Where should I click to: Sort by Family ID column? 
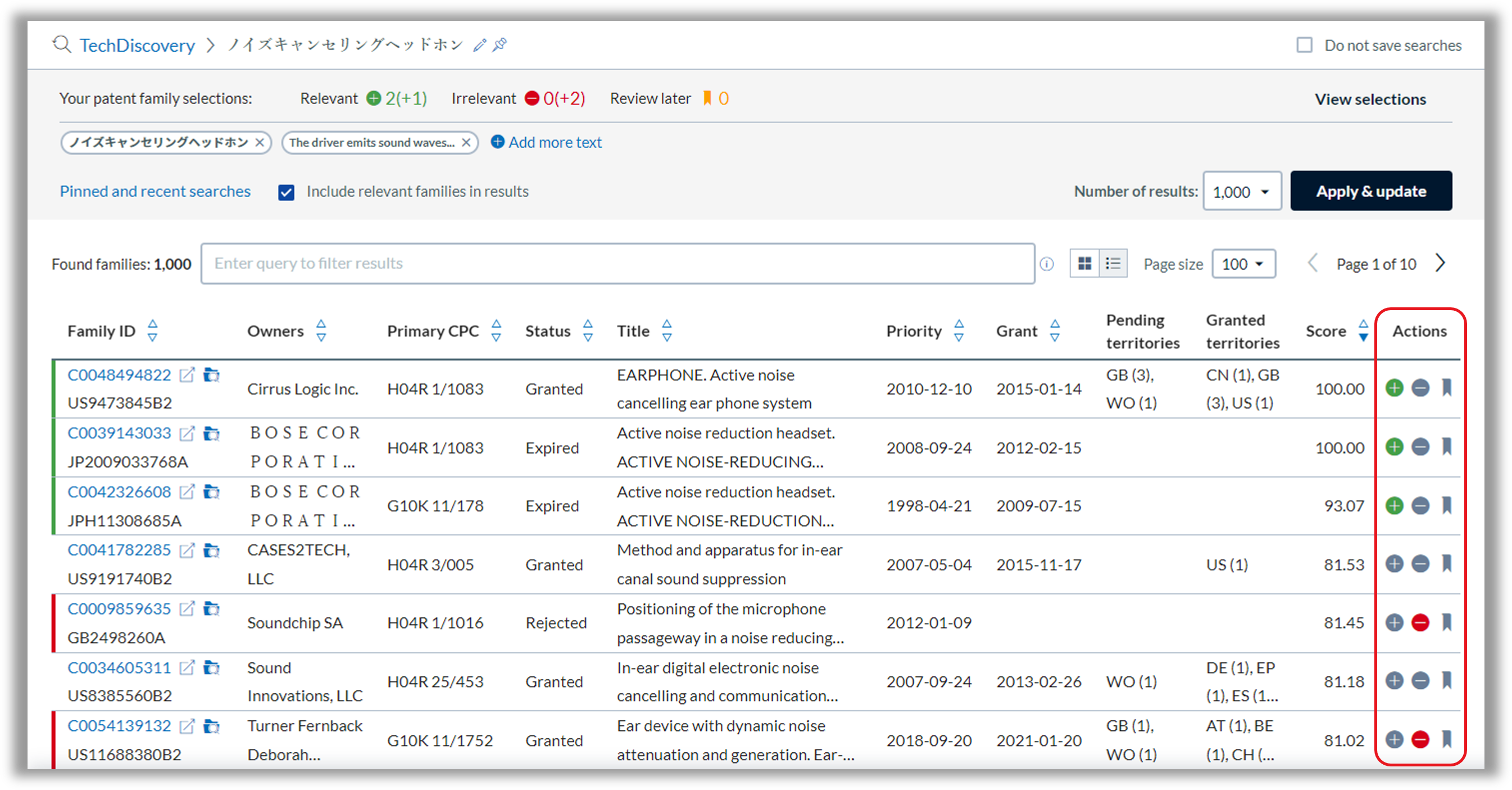(153, 331)
